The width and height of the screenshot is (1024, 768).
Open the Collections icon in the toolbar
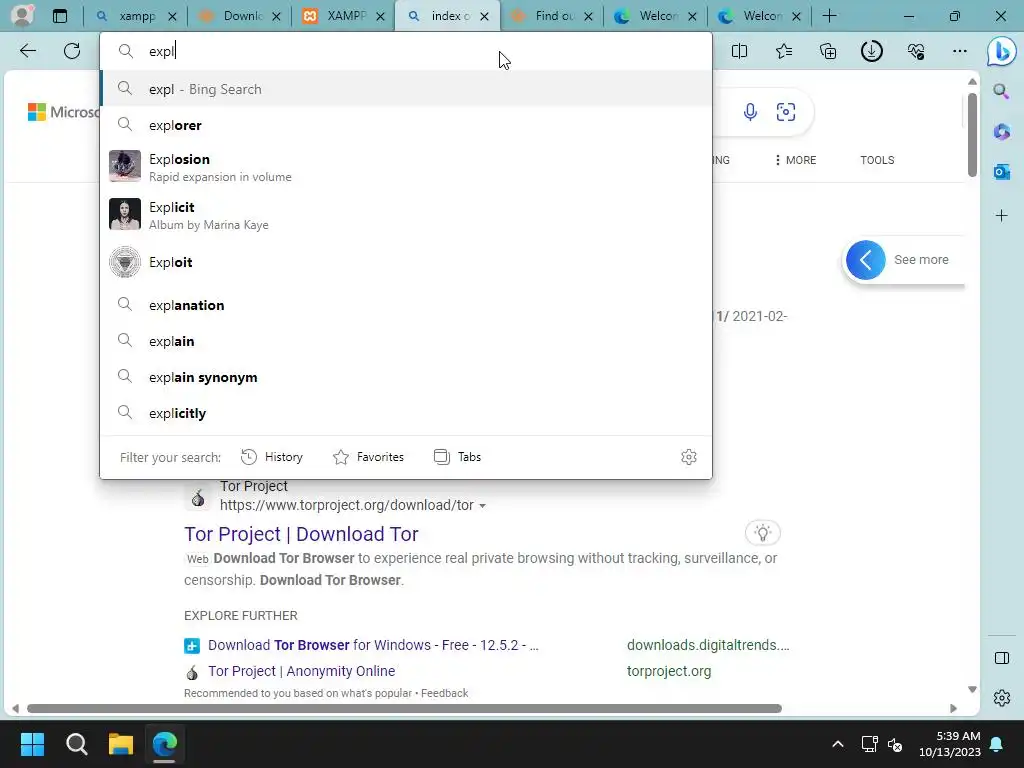[x=827, y=51]
